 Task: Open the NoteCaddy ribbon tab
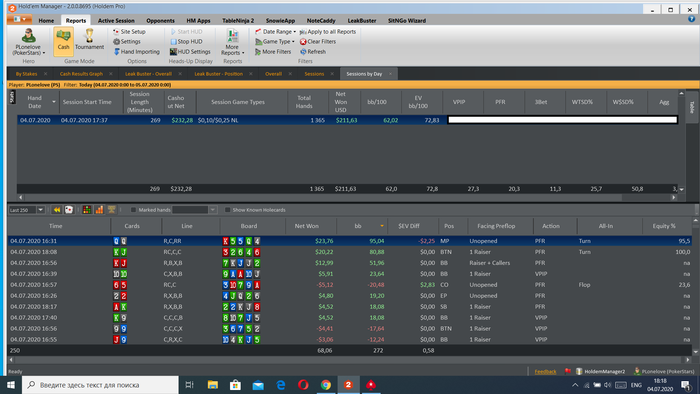point(321,21)
